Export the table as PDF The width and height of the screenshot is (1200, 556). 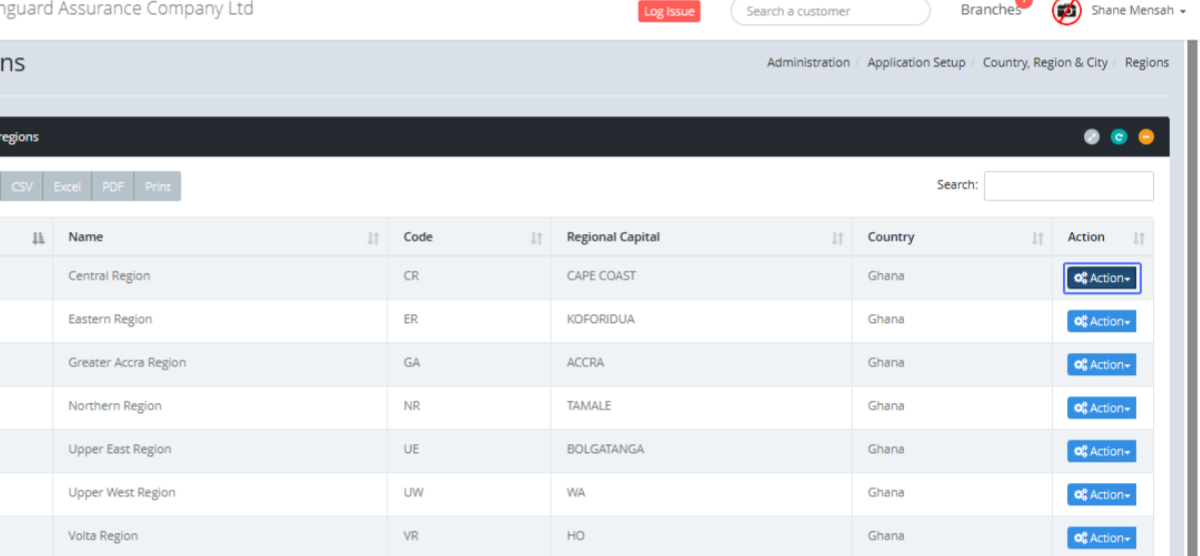(x=113, y=187)
